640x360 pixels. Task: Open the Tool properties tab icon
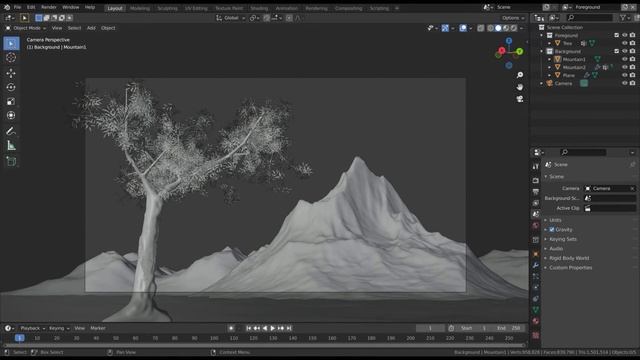(x=536, y=167)
